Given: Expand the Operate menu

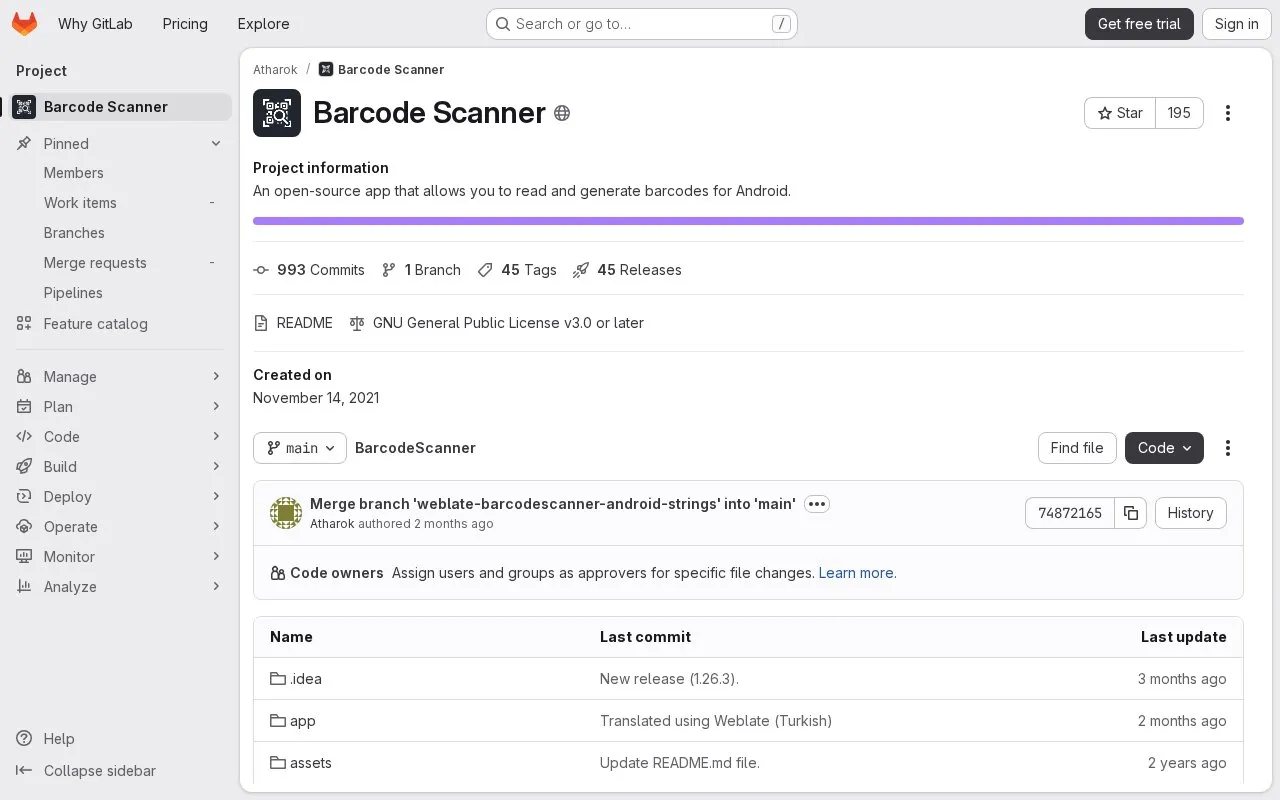Looking at the screenshot, I should (x=120, y=527).
